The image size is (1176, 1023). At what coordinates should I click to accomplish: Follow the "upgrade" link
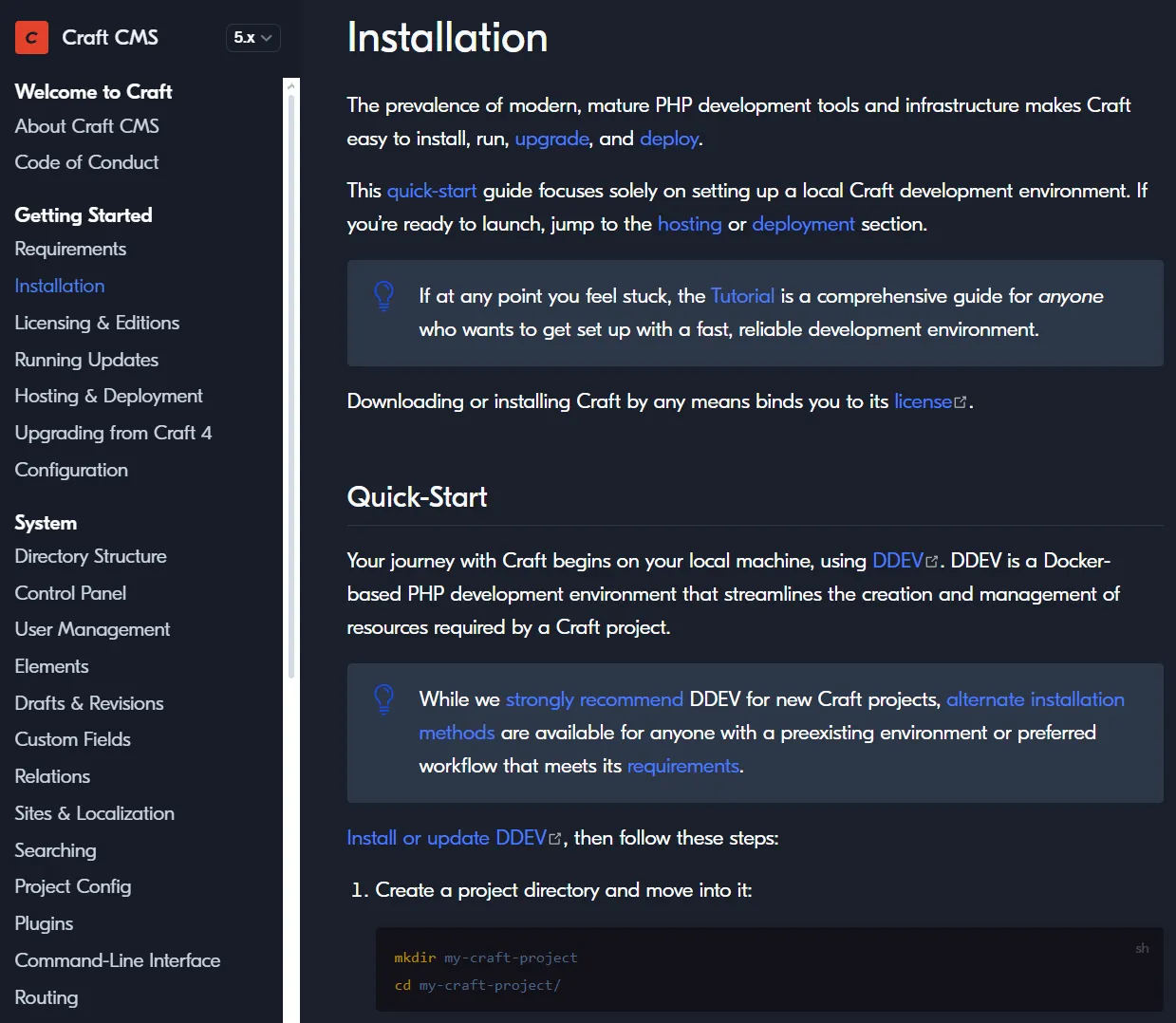[x=552, y=139]
